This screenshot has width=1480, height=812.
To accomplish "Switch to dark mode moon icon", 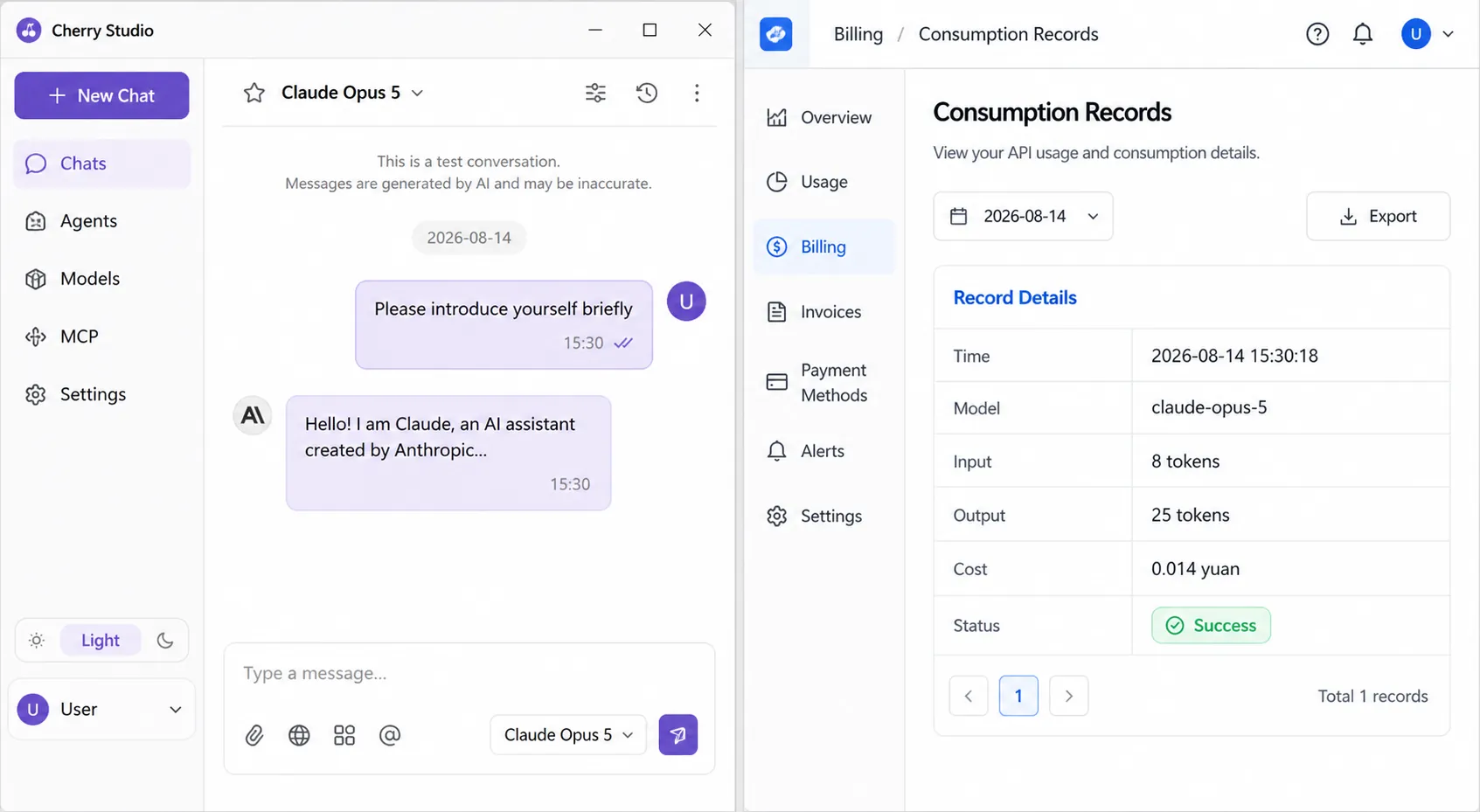I will pos(165,641).
